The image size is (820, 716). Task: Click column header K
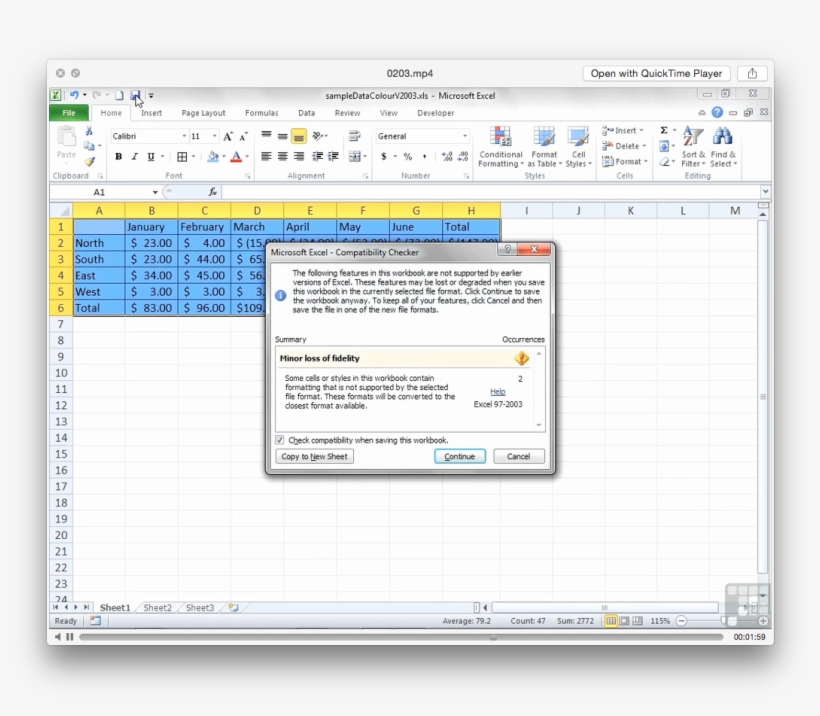[631, 211]
